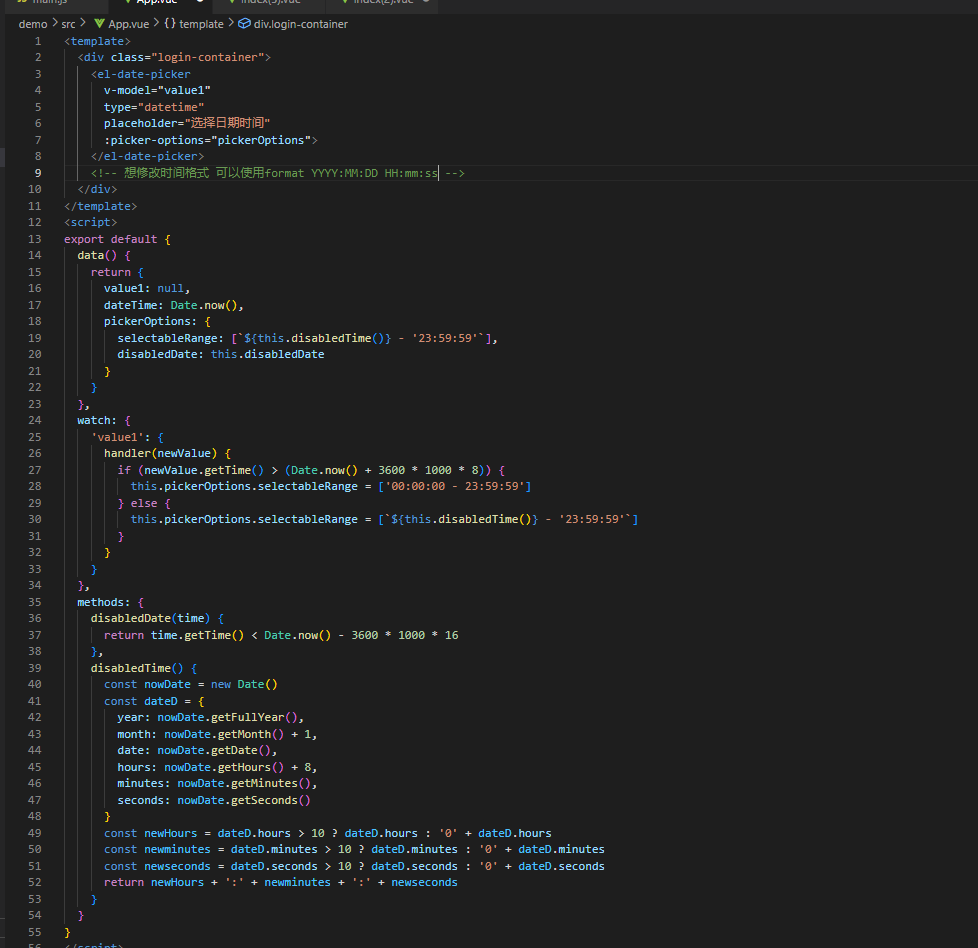Click the braces symbol icon before template

(x=170, y=24)
